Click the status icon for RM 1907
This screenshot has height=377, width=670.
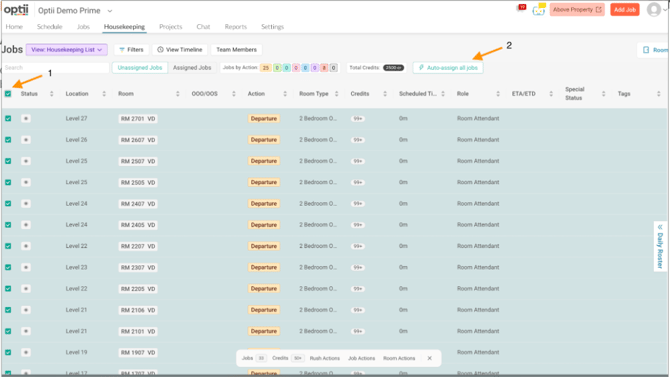point(26,353)
